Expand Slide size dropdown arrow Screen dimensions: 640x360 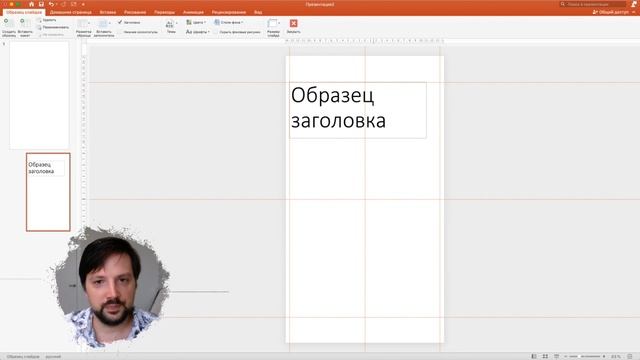(279, 23)
